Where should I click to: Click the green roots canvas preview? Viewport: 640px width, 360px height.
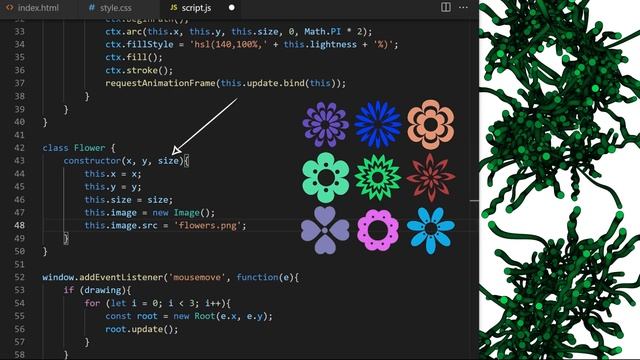pos(560,180)
